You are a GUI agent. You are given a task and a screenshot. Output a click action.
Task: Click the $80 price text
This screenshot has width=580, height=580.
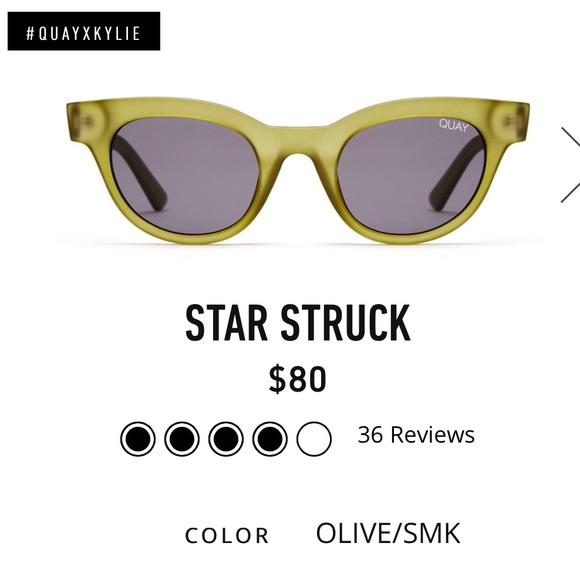(298, 379)
